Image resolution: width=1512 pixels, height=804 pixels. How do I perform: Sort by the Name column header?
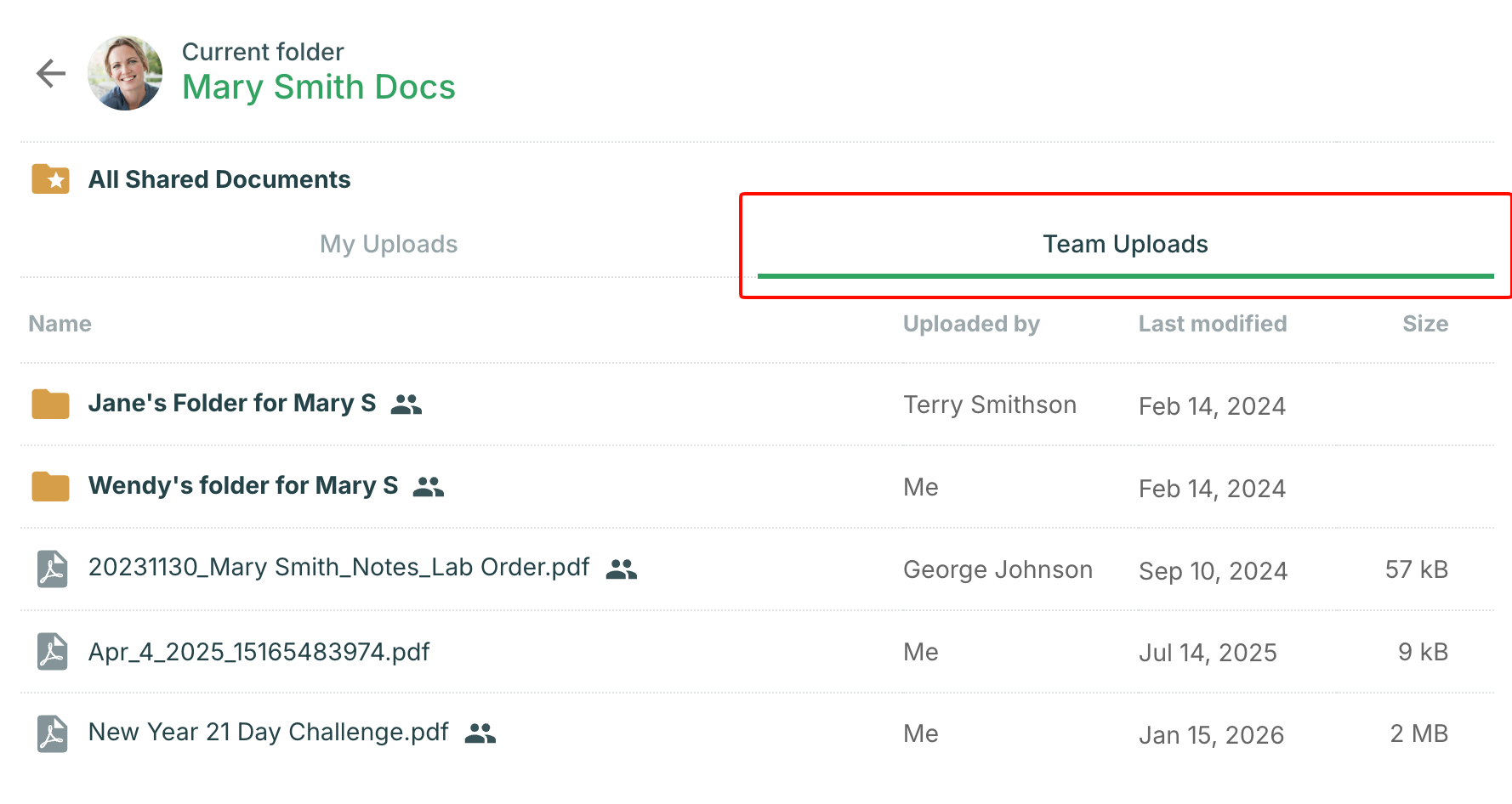[60, 324]
